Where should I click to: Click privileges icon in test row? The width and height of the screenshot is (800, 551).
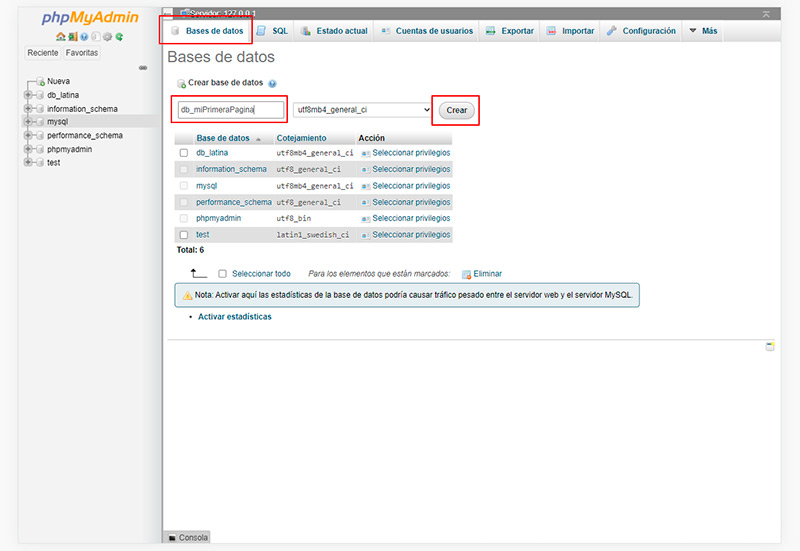[x=365, y=235]
